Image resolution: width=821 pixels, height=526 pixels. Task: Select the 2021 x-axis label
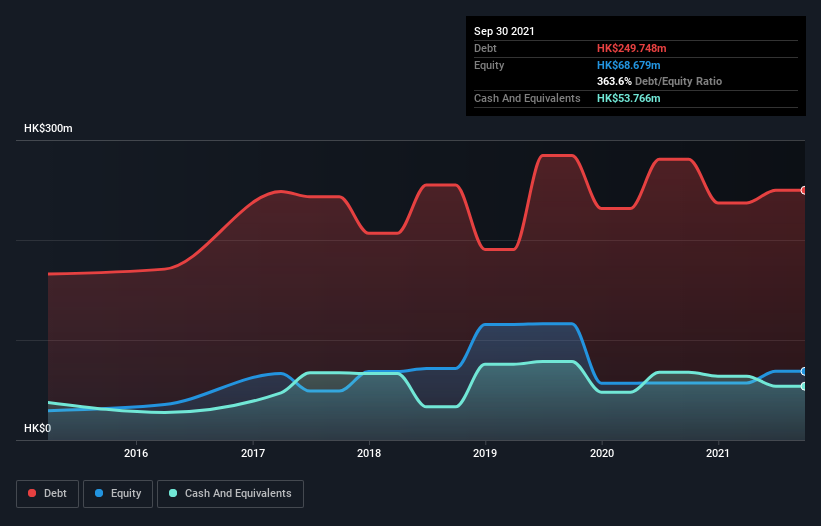[x=718, y=453]
